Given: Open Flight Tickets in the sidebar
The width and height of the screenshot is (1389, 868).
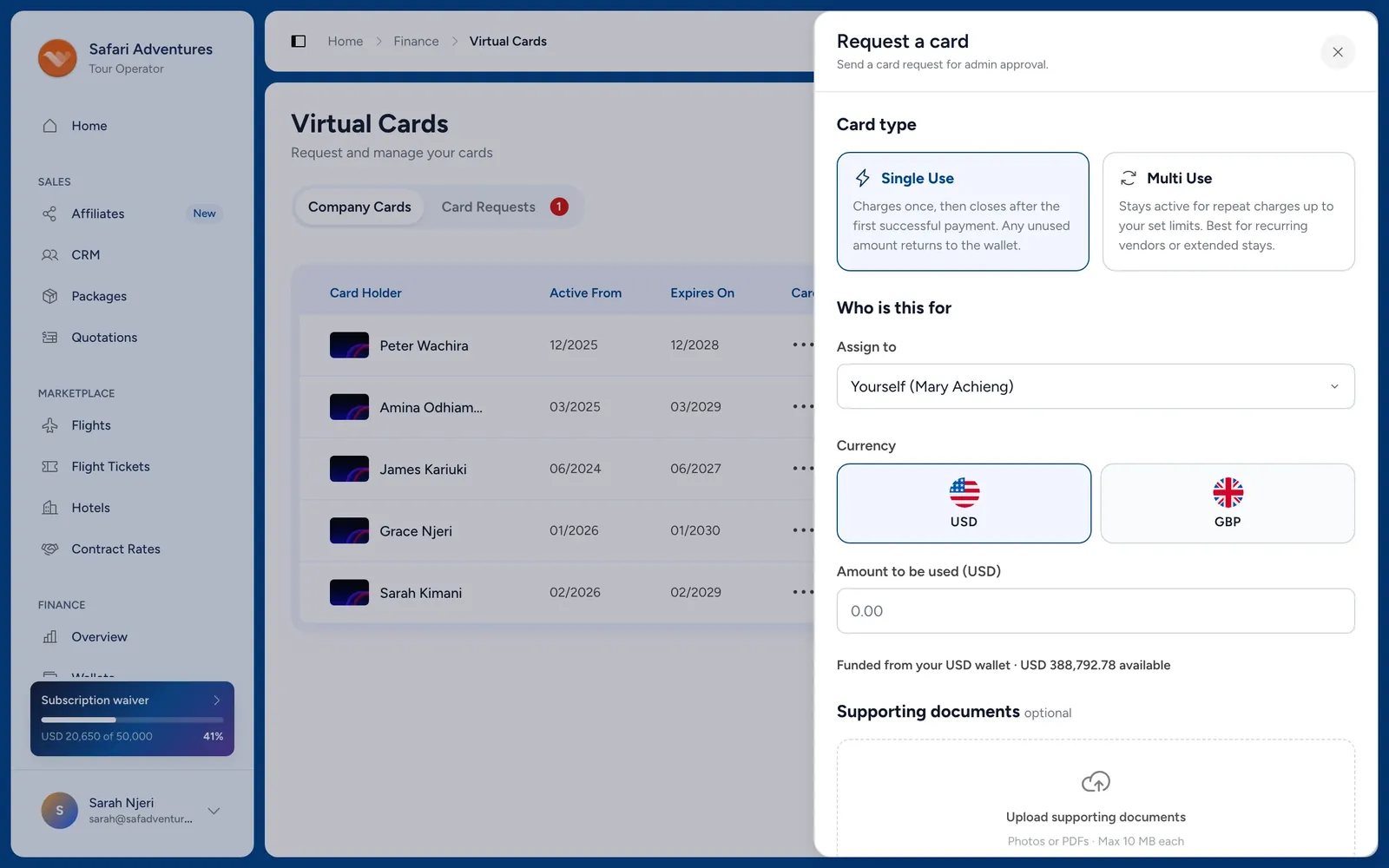Looking at the screenshot, I should click(x=132, y=467).
